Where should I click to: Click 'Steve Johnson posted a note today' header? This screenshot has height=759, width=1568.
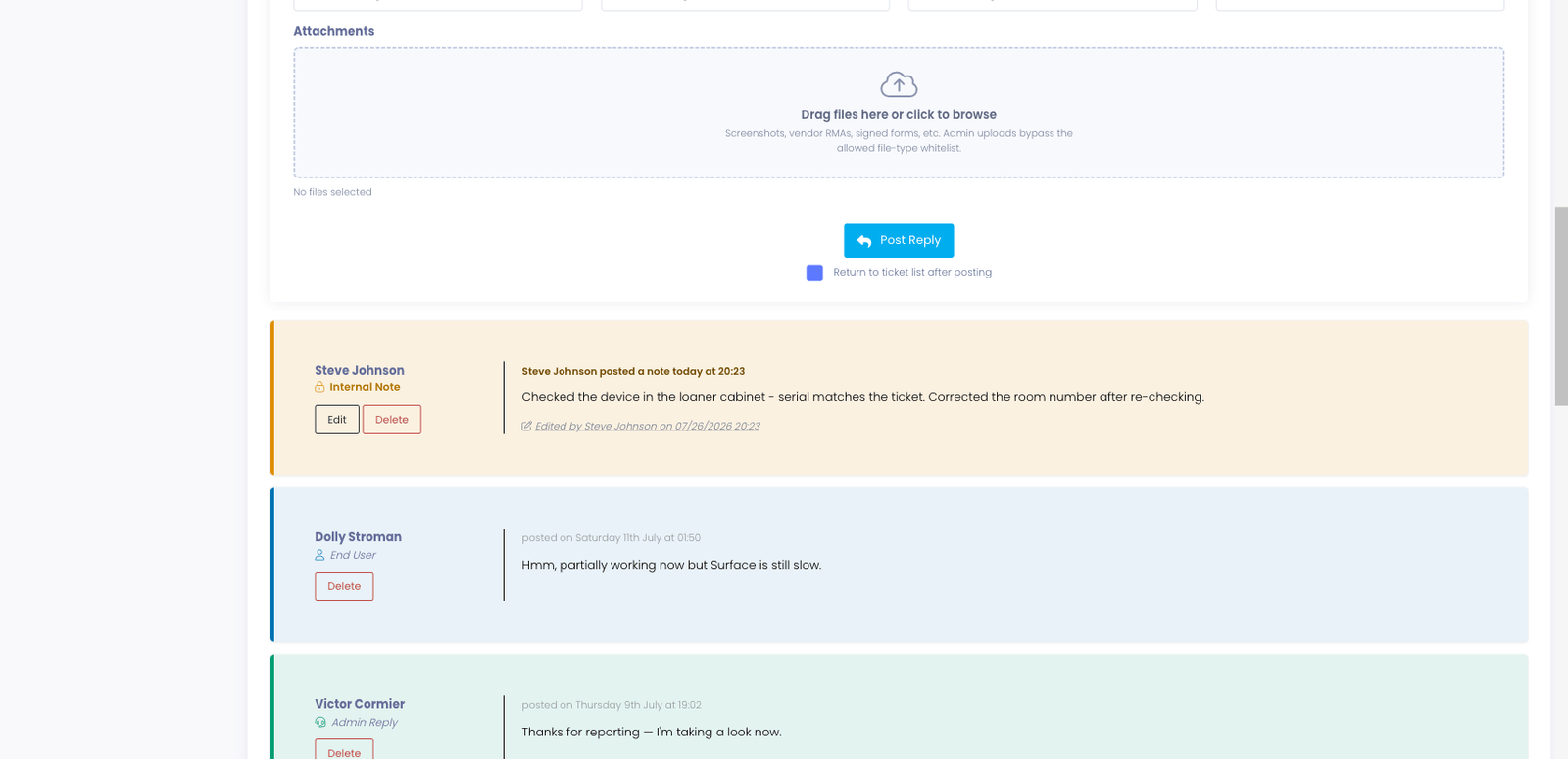click(633, 371)
